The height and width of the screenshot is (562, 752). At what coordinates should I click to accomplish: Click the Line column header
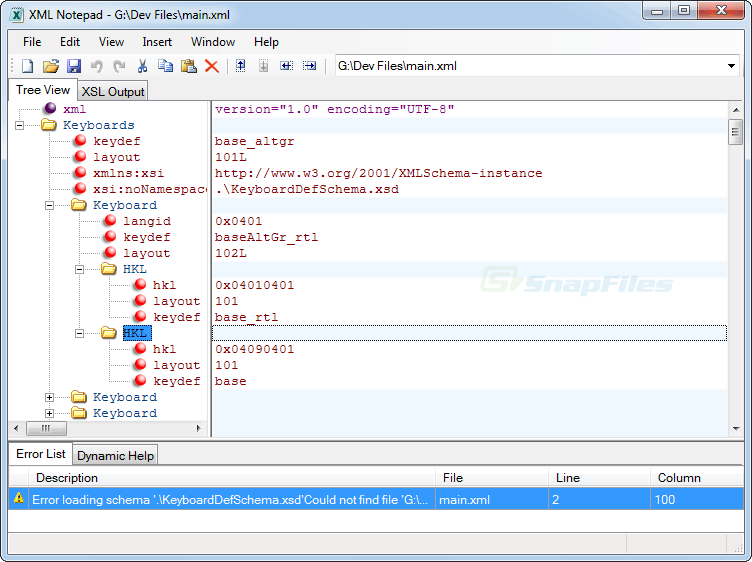coord(599,478)
